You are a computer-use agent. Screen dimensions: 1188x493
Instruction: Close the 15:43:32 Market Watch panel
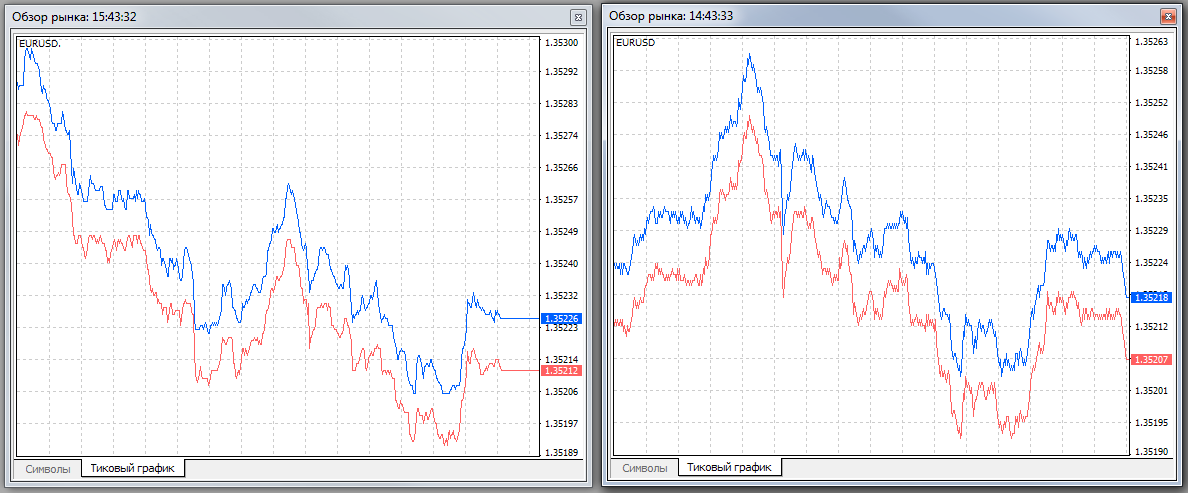point(578,16)
